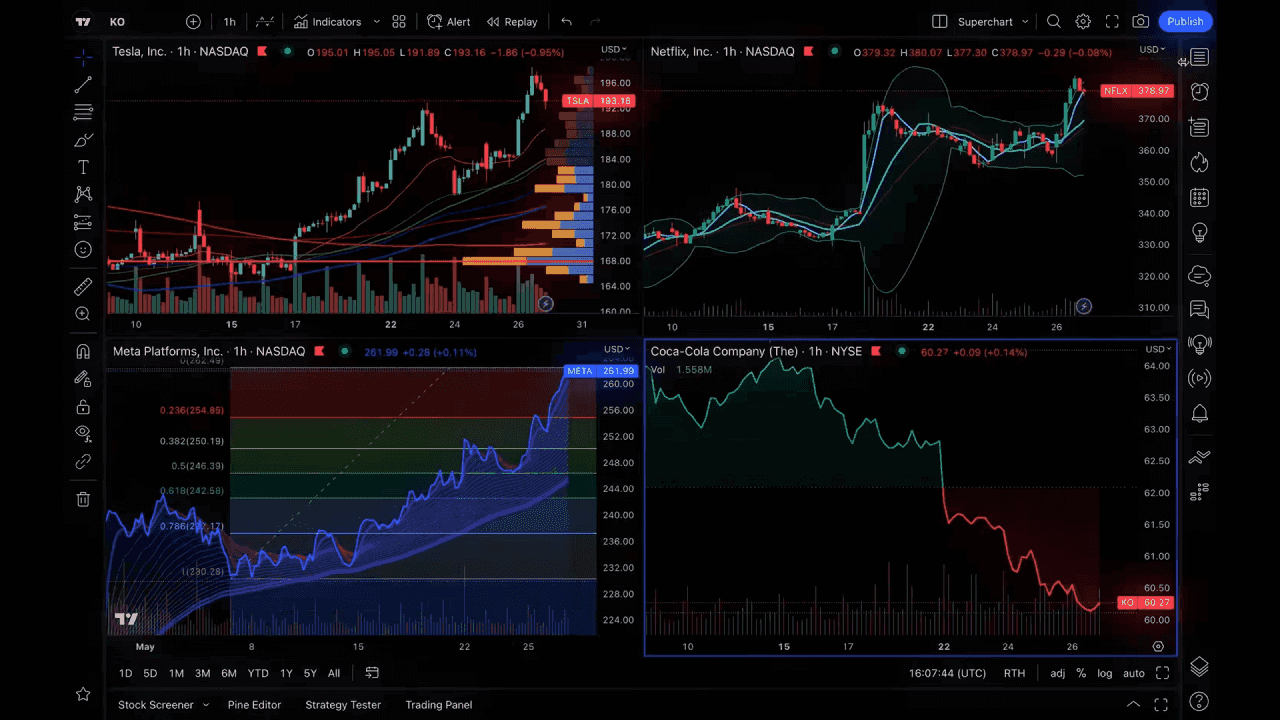Expand the Stock Screener dropdown arrow
Viewport: 1280px width, 720px height.
[206, 705]
